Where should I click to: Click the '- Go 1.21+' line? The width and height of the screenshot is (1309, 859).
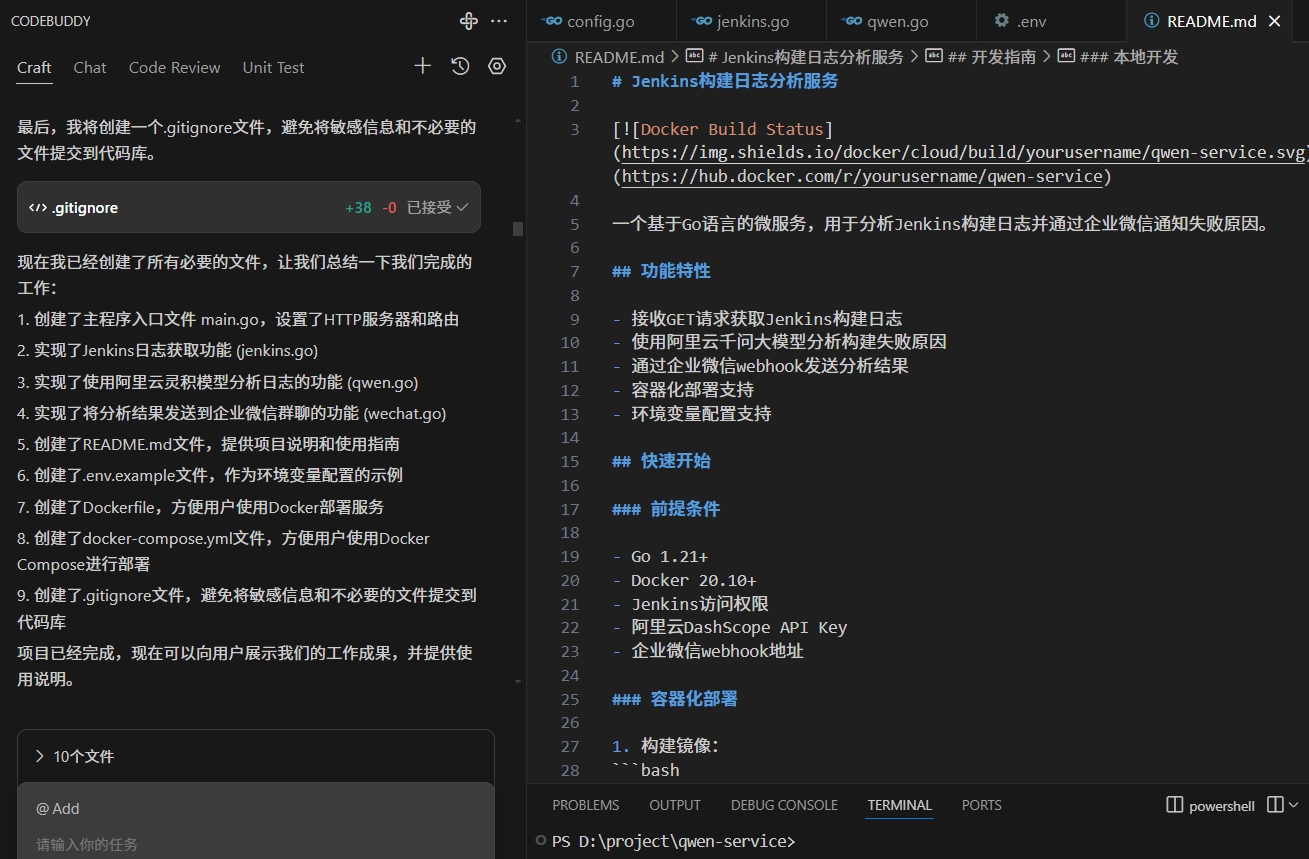tap(660, 556)
